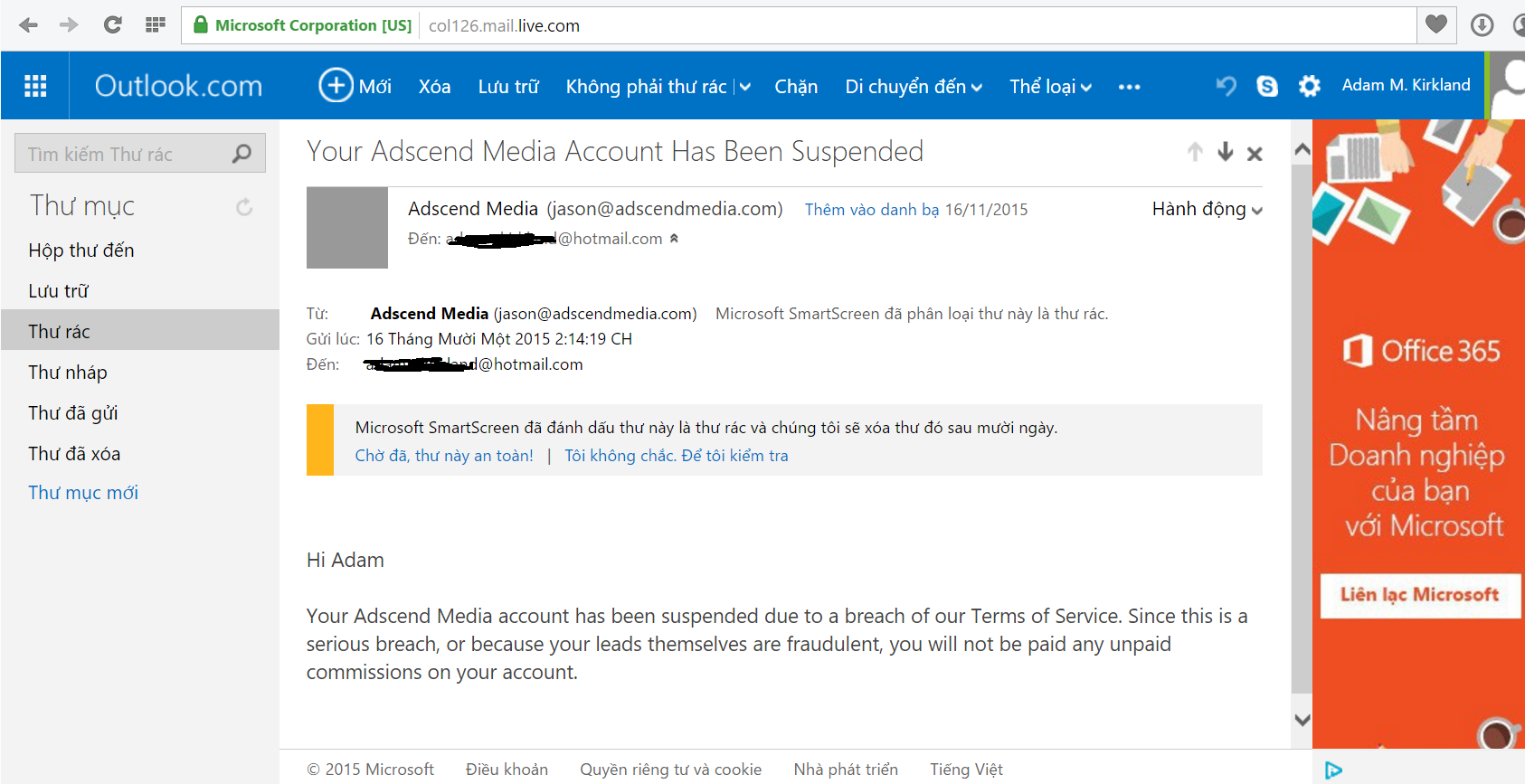Open the Thể loại dropdown
The width and height of the screenshot is (1525, 784).
1050,87
